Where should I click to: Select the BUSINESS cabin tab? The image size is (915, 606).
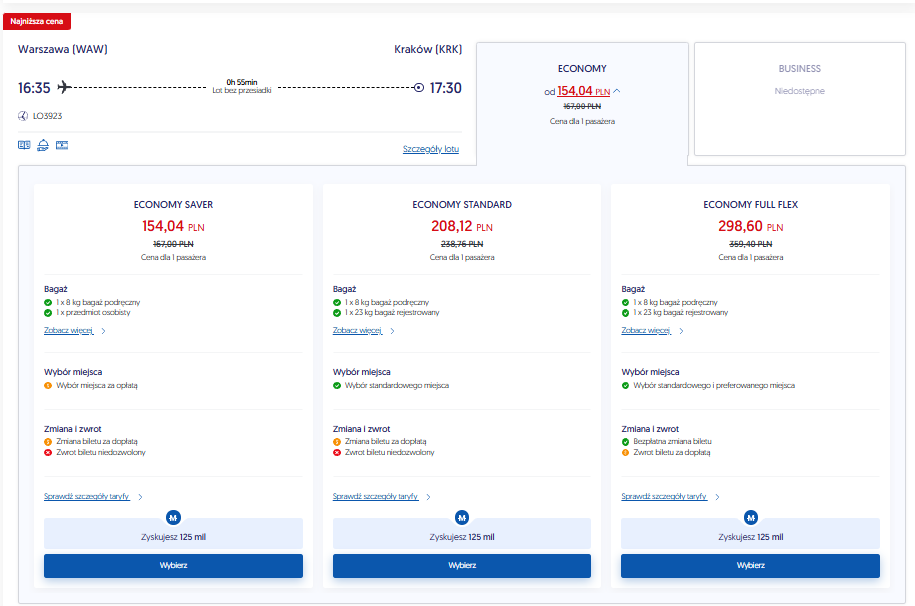click(x=799, y=99)
